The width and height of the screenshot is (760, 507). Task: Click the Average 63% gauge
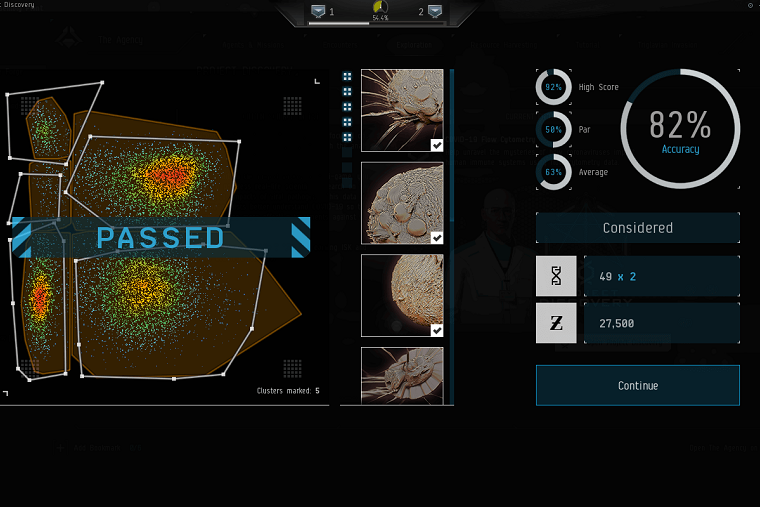553,172
